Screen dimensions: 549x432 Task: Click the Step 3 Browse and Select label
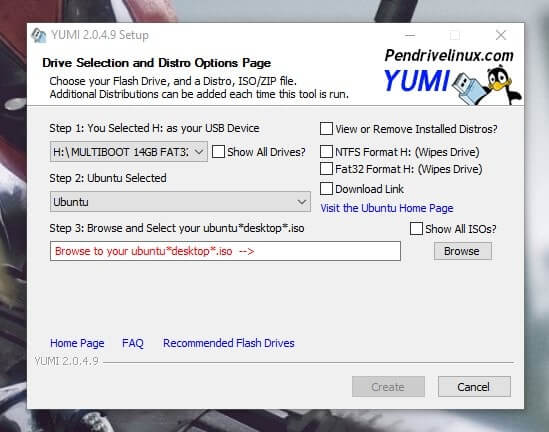click(x=177, y=228)
